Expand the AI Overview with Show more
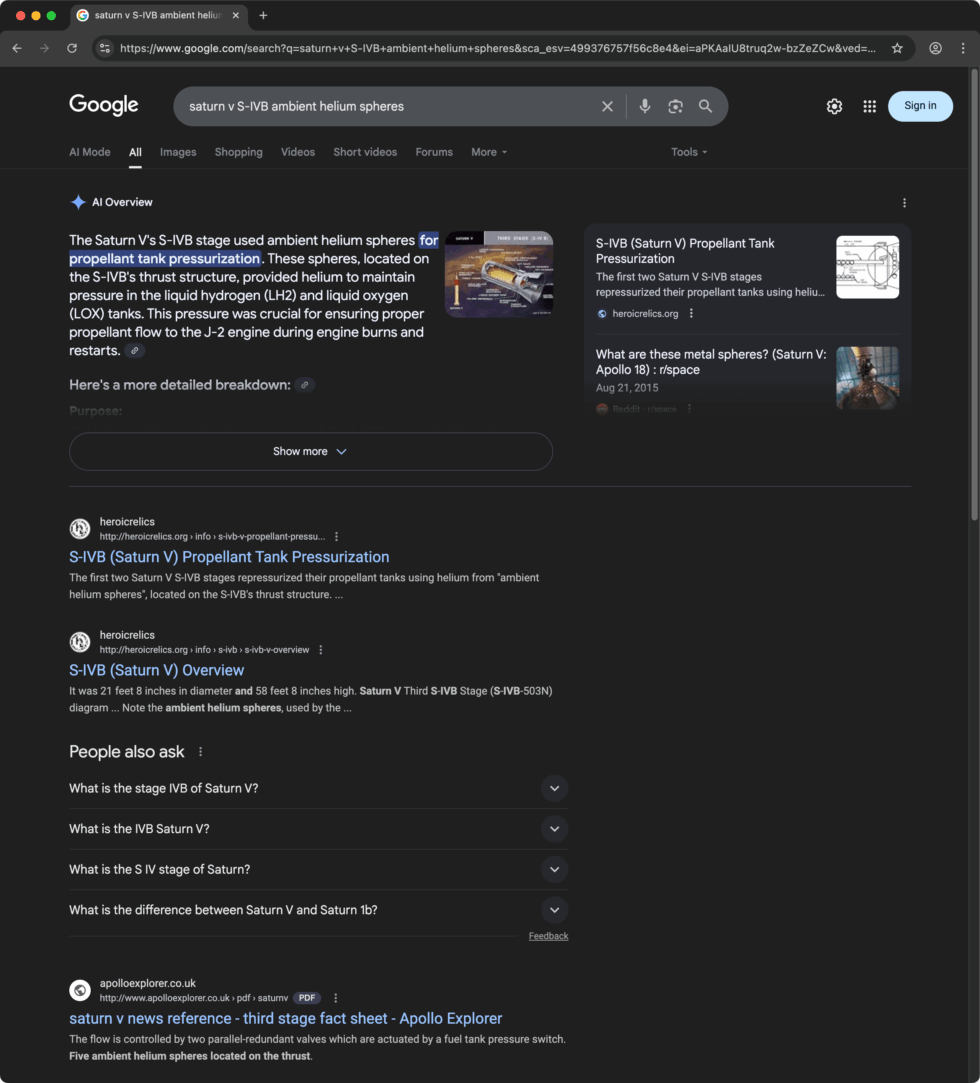 tap(310, 451)
